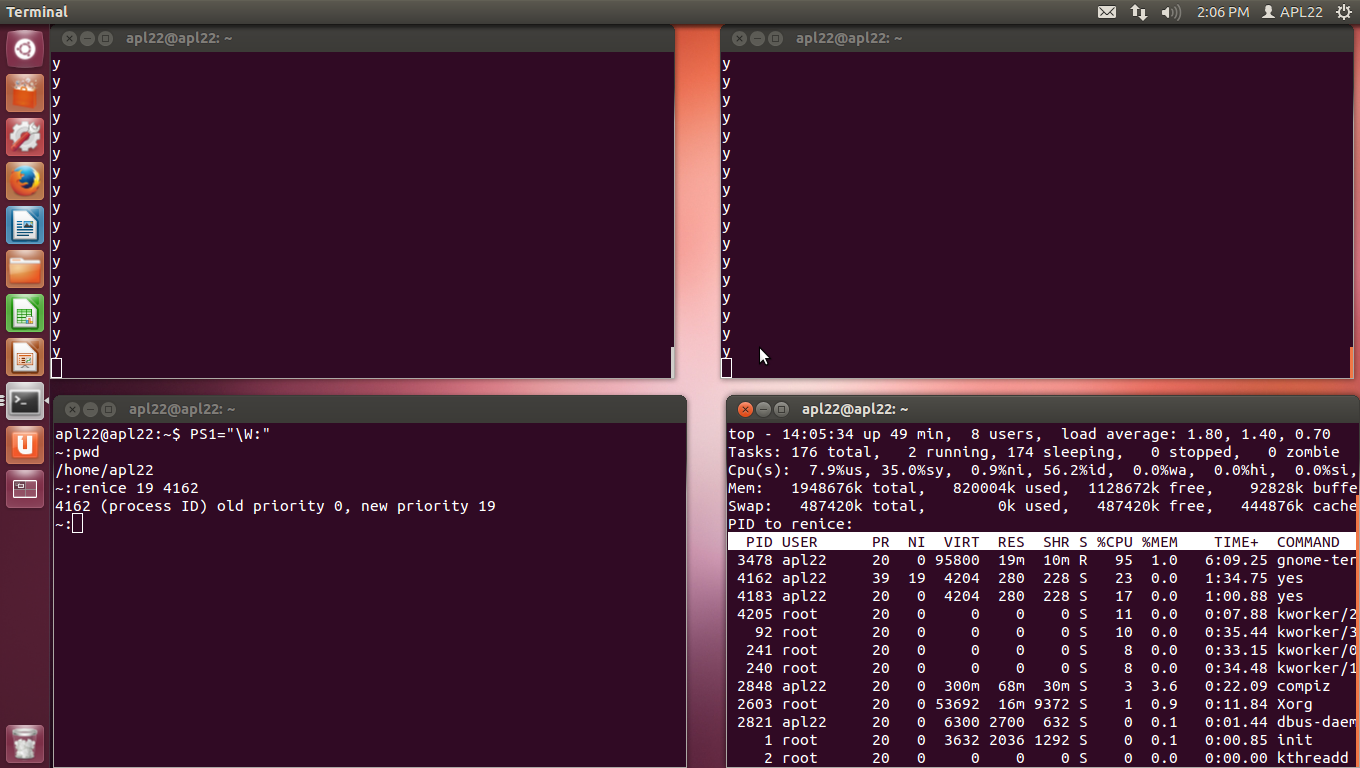Click the %CPU column header in top
The height and width of the screenshot is (768, 1360).
tap(1114, 542)
